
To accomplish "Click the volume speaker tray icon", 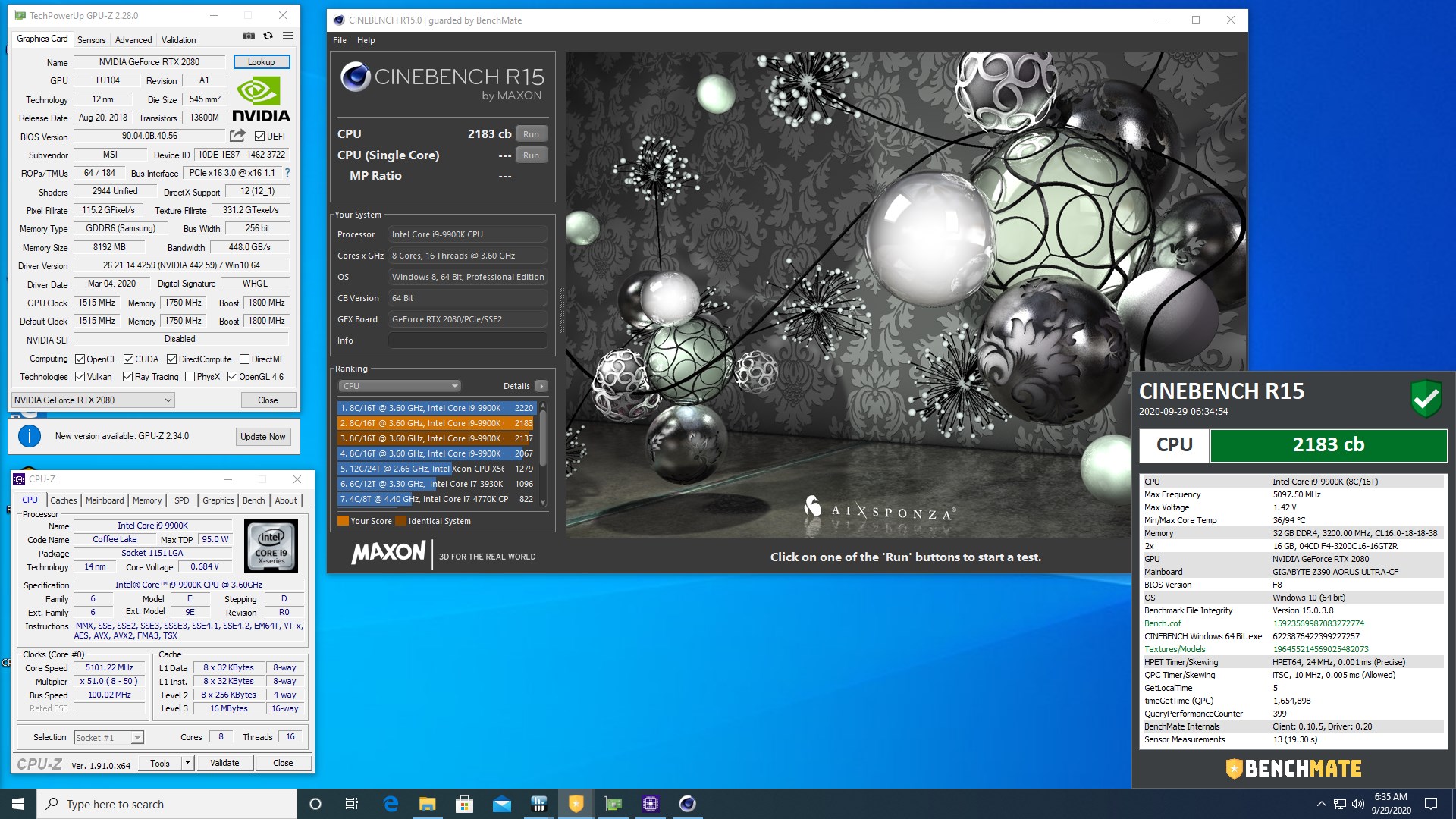I will 1358,804.
